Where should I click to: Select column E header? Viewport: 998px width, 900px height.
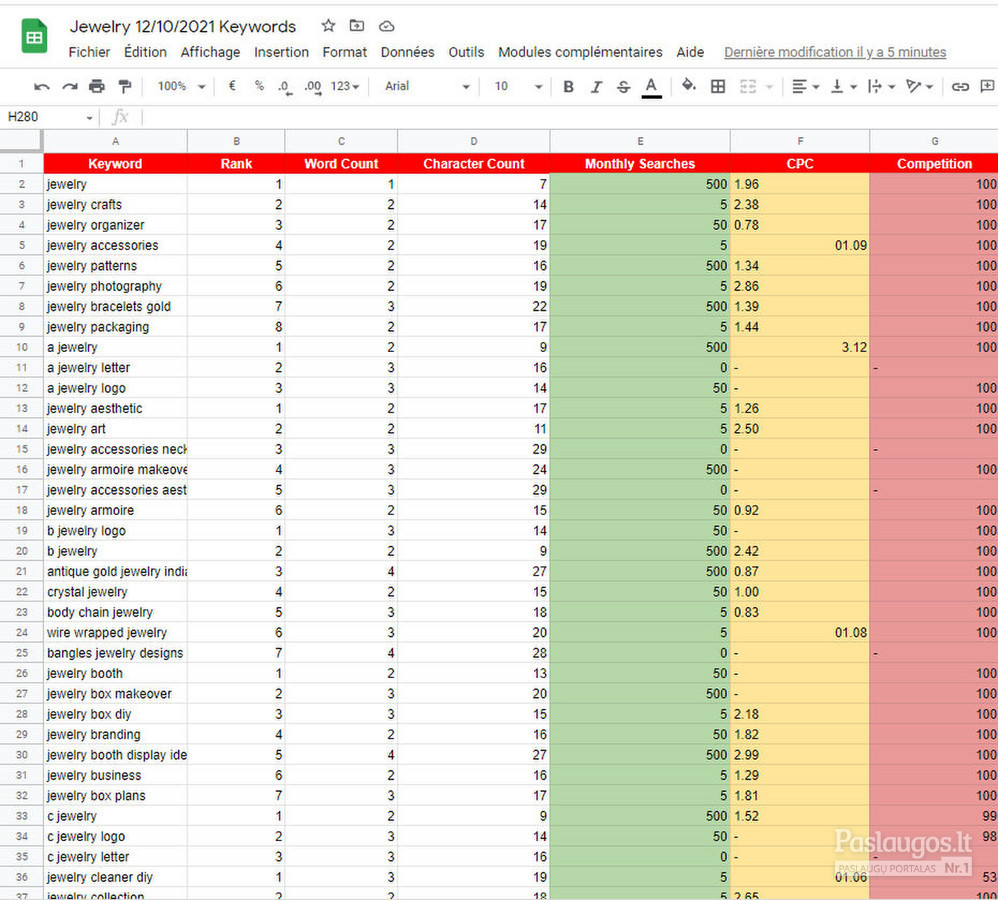tap(640, 141)
